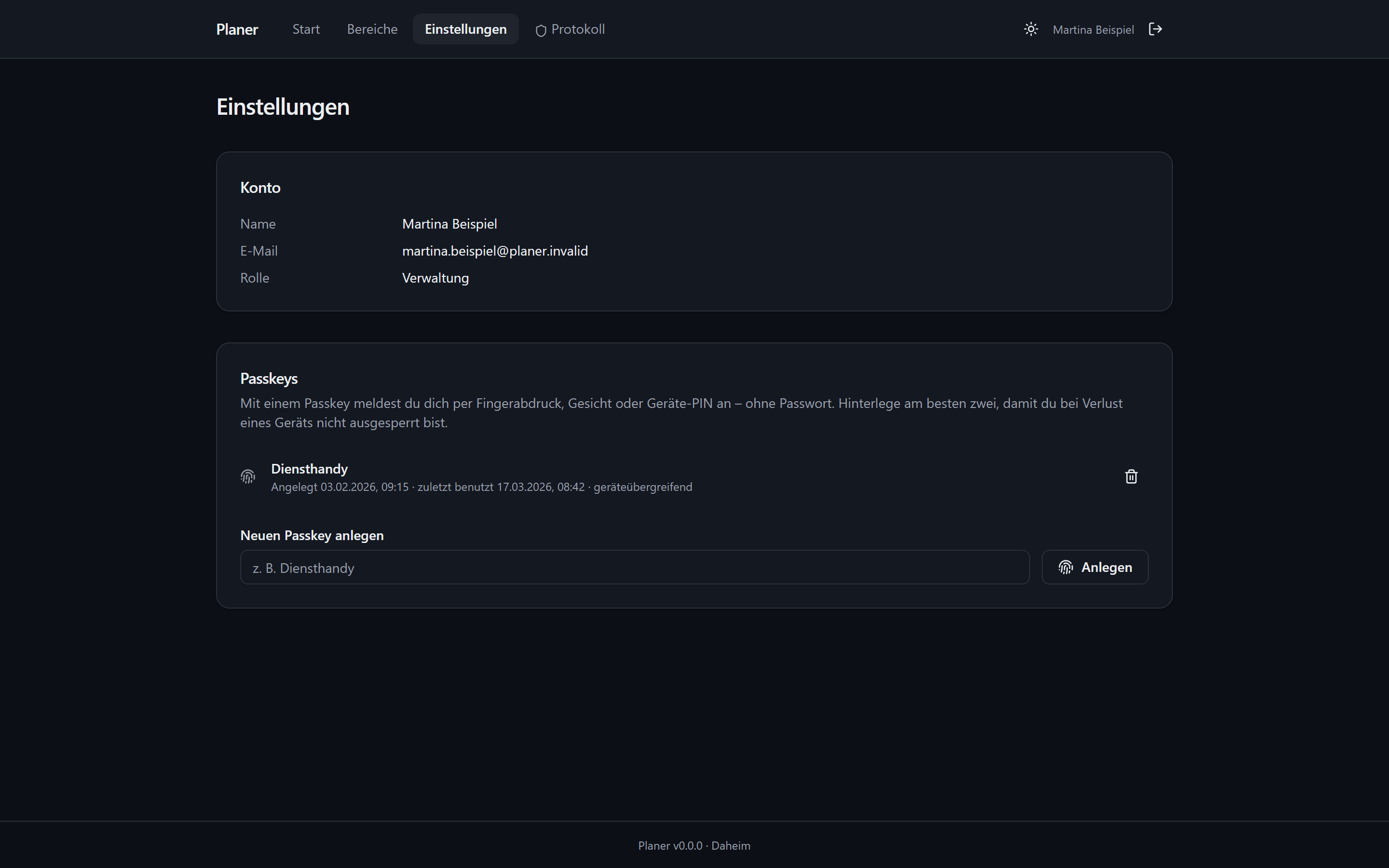Click the Martina Beispiel username in header
Screen dimensions: 1389x868
pos(1093,30)
